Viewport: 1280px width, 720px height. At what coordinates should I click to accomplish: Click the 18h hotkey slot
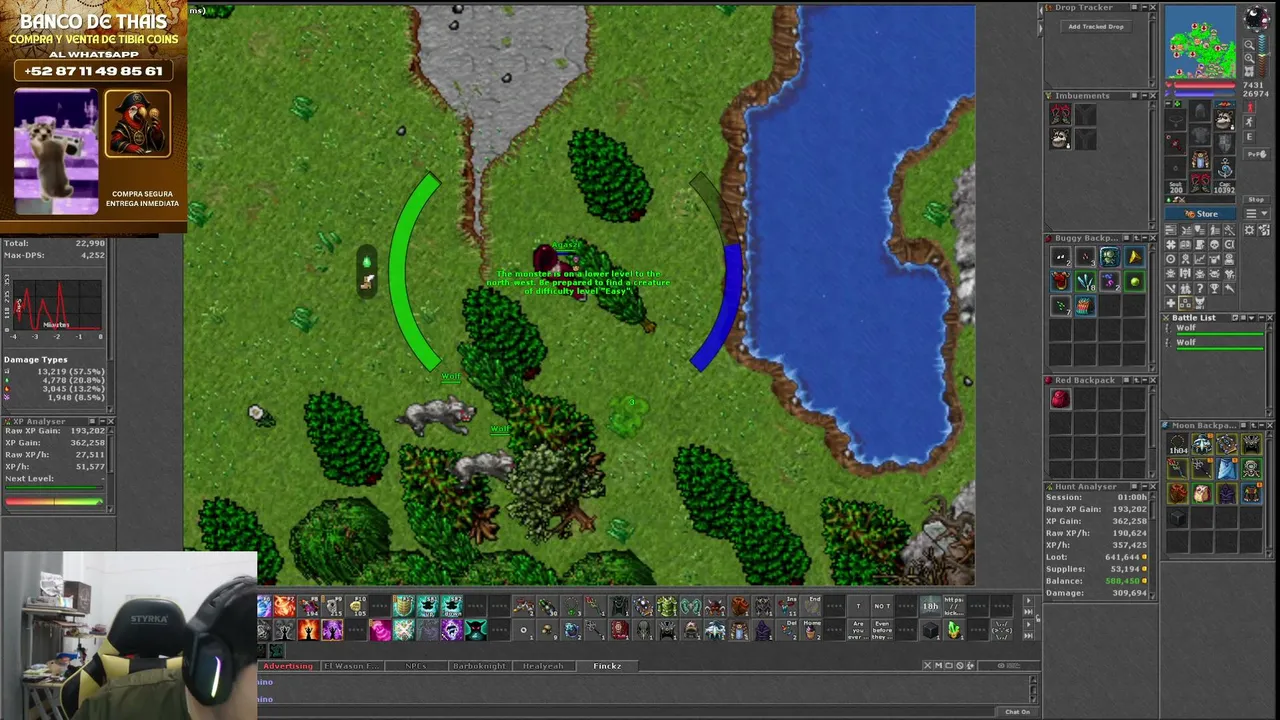click(x=930, y=606)
